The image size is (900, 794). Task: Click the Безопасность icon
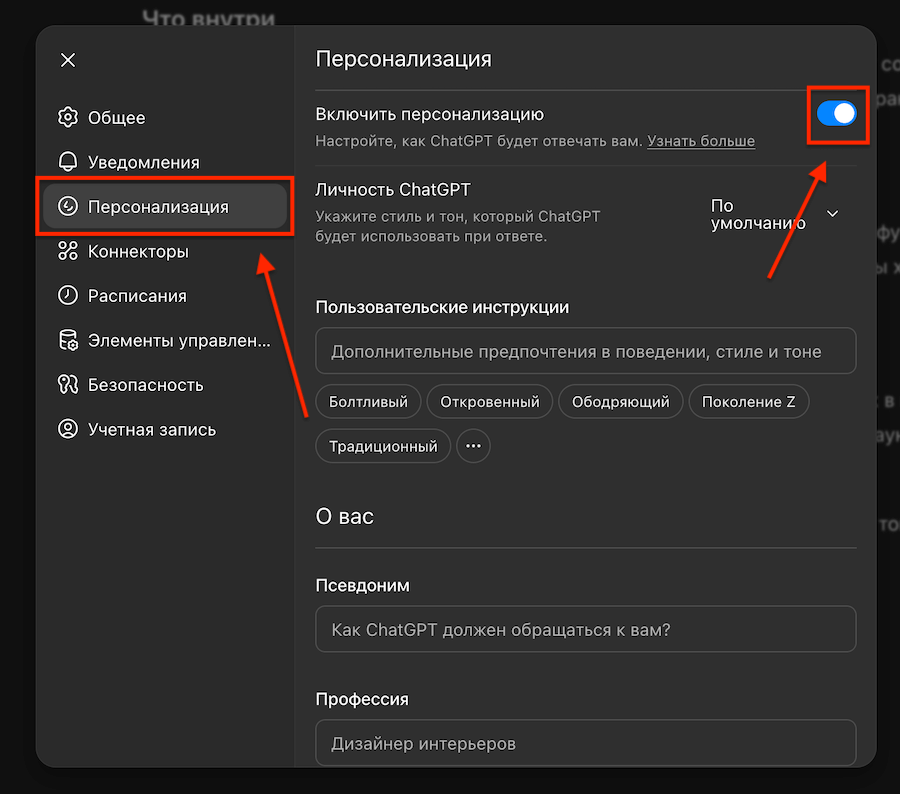point(68,385)
